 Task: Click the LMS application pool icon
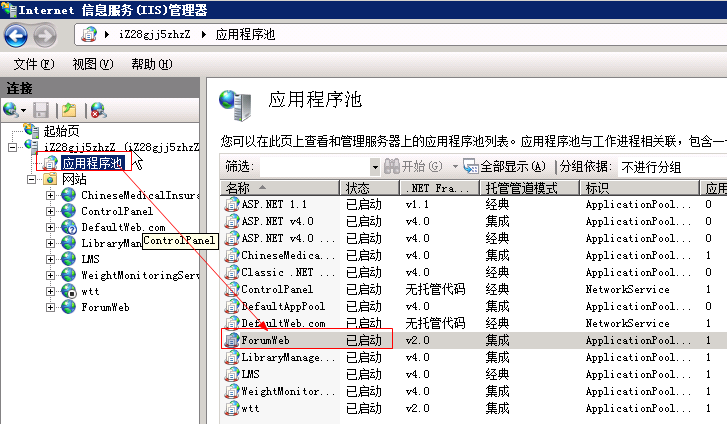pyautogui.click(x=231, y=374)
